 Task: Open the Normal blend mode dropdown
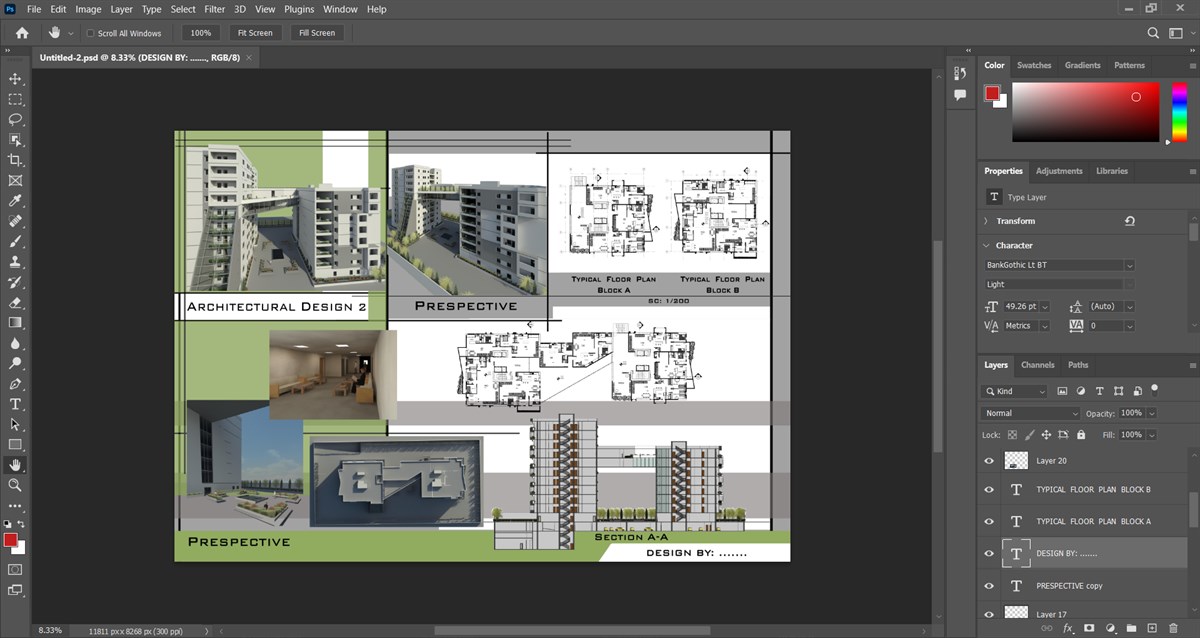1032,413
